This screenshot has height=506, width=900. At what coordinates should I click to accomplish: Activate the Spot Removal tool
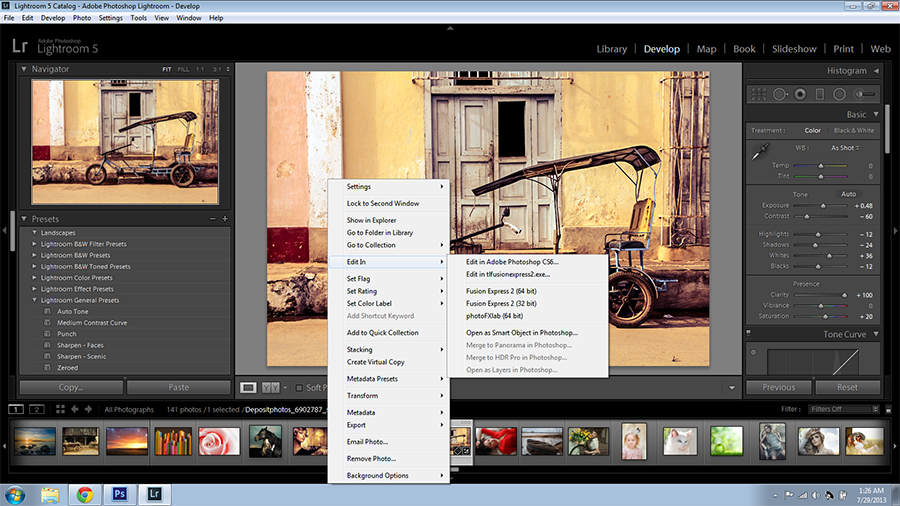[x=781, y=94]
